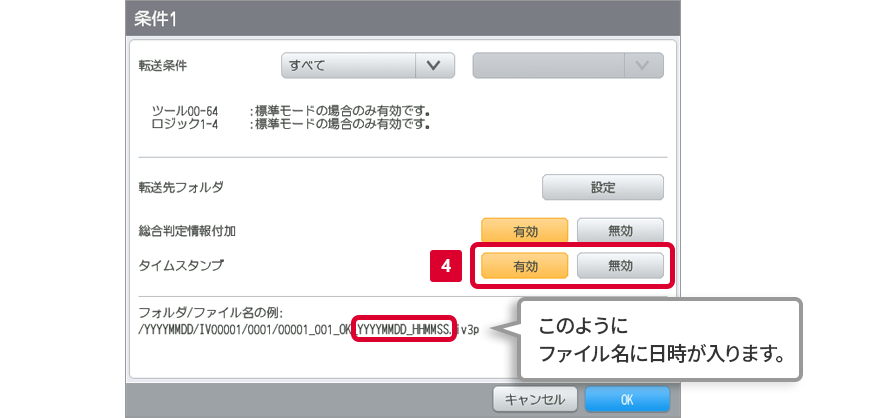
Task: Open 転送先フォルダ 設定 button
Action: coord(602,187)
